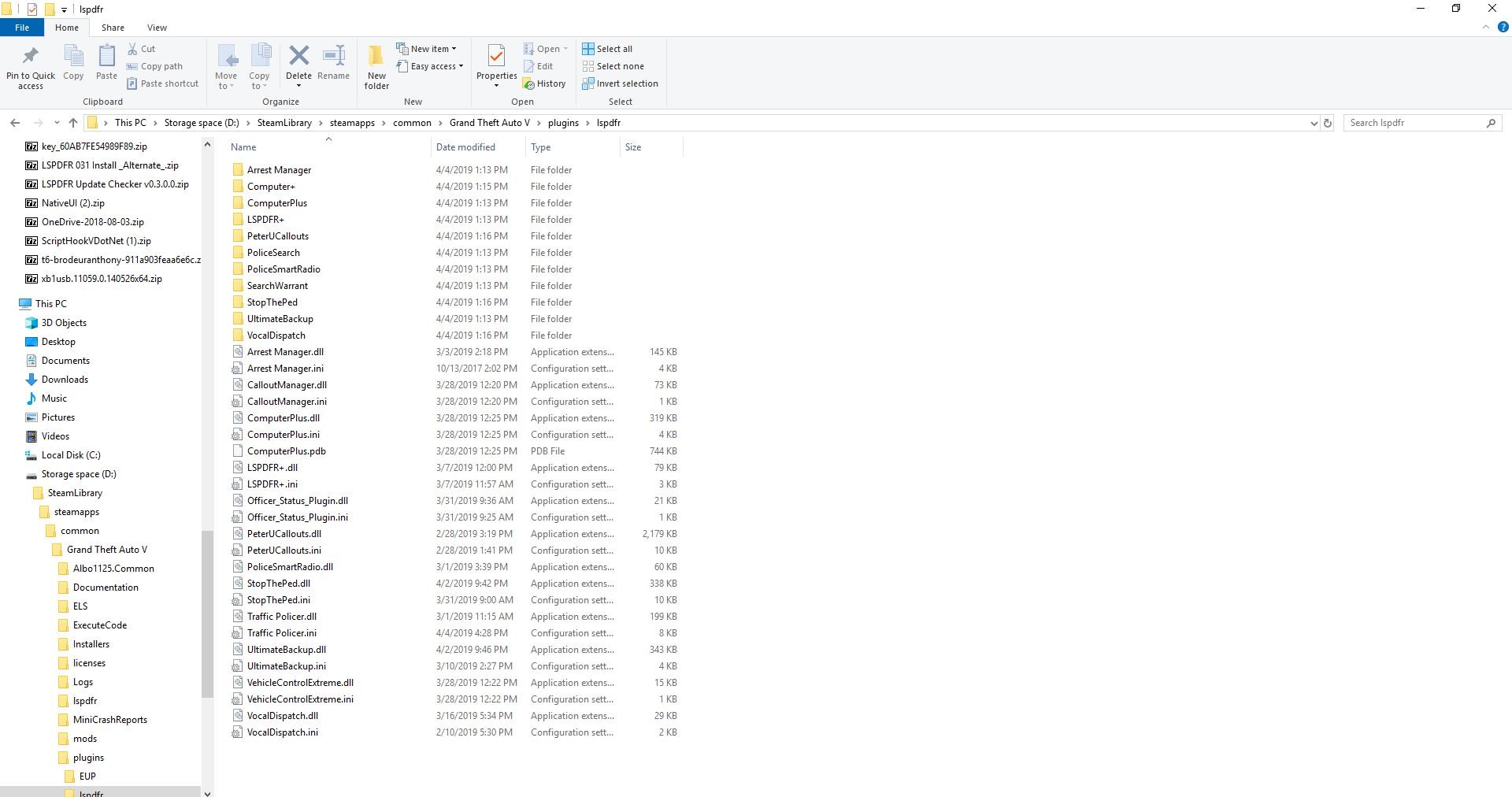Open Downloads in the navigation pane
This screenshot has width=1512, height=797.
pos(65,380)
